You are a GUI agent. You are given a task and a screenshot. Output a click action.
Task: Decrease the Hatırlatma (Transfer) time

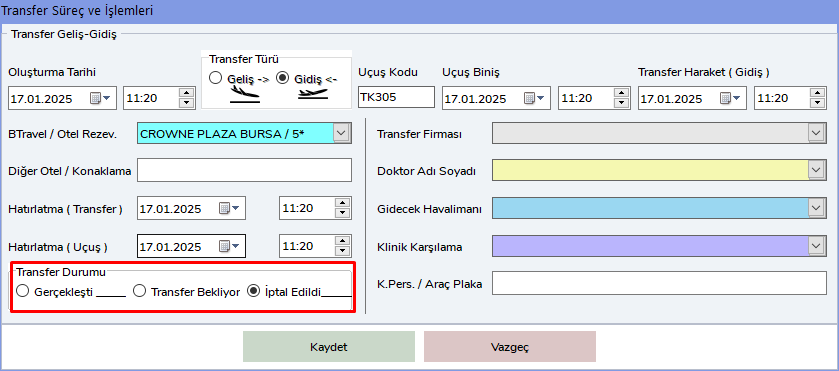tap(342, 213)
